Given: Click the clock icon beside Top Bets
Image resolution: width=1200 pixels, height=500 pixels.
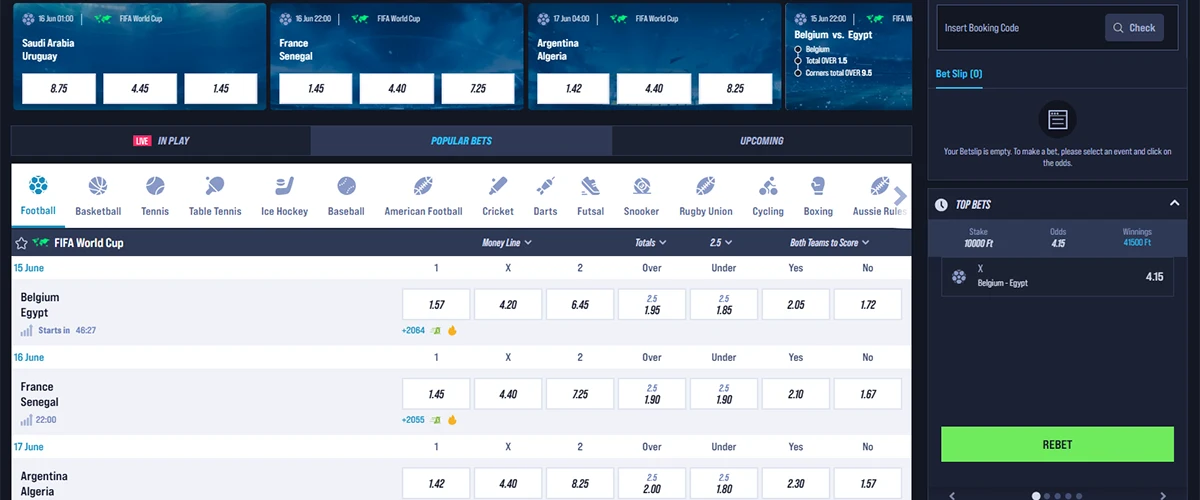Looking at the screenshot, I should [941, 205].
